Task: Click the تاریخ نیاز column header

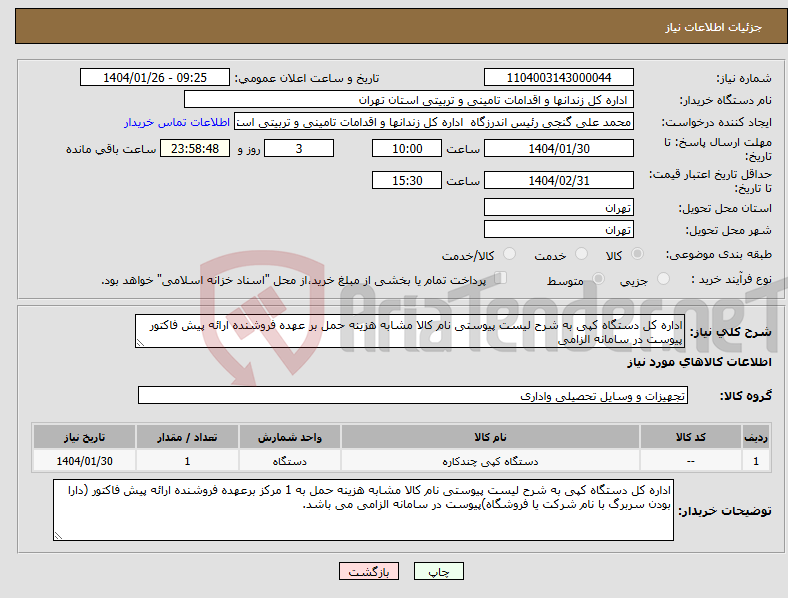Action: click(84, 437)
